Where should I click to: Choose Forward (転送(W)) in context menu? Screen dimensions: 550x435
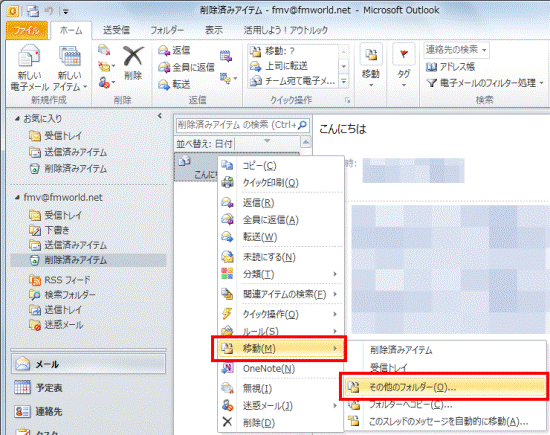click(x=281, y=237)
